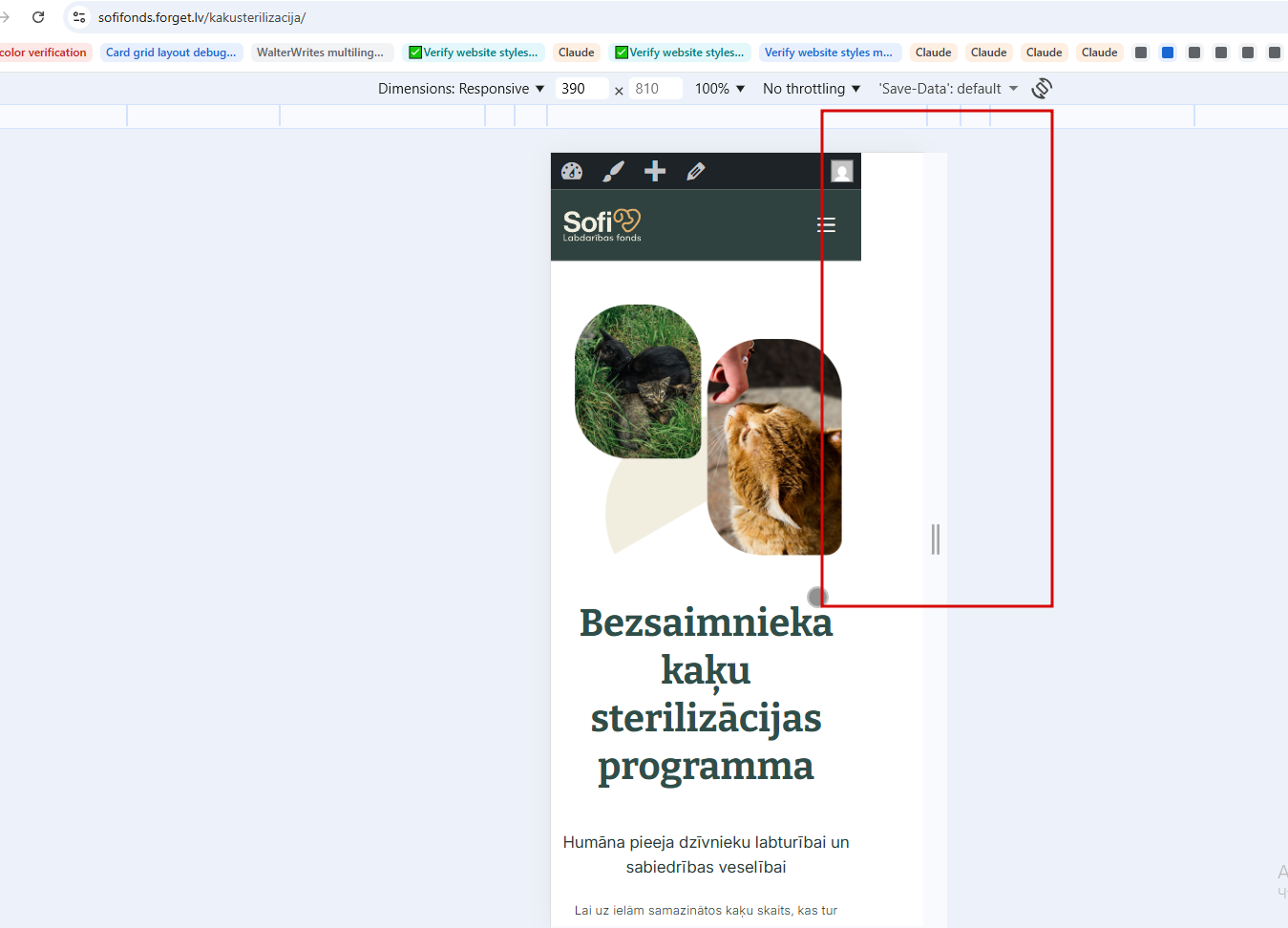Open the hamburger navigation menu
The image size is (1288, 928).
(826, 225)
